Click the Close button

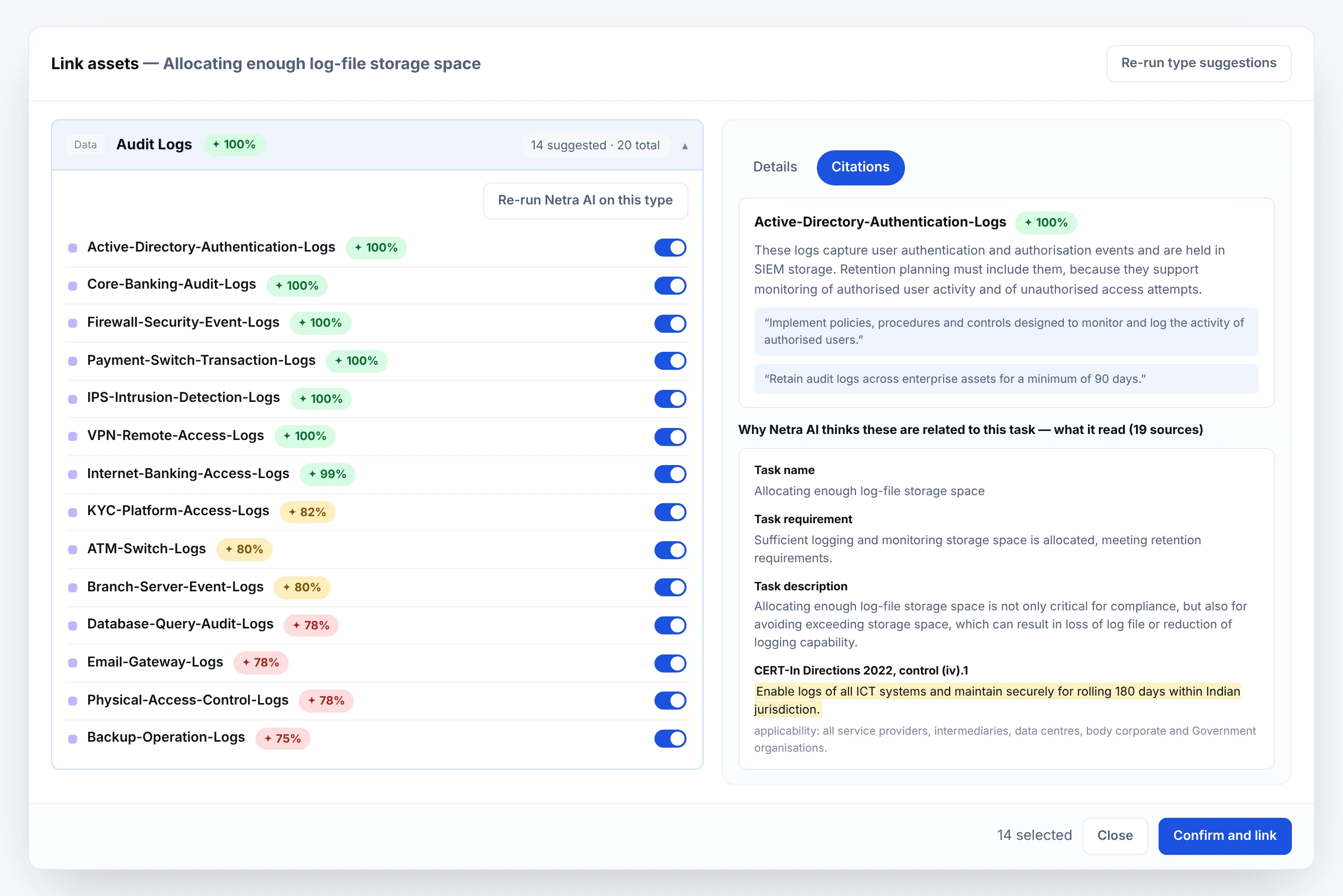(1114, 835)
